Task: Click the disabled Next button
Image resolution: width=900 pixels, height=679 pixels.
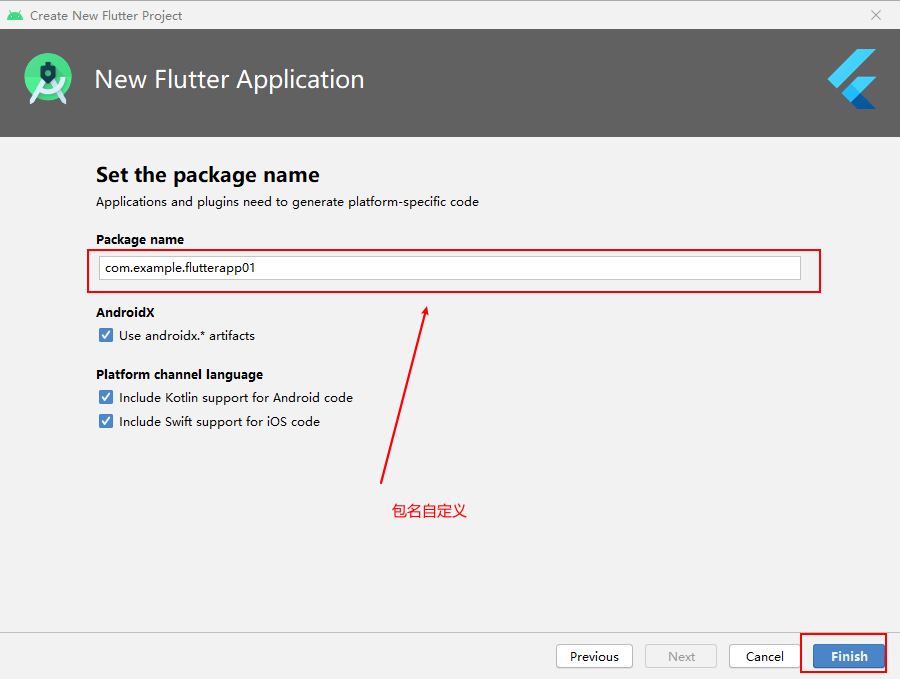Action: pos(681,656)
